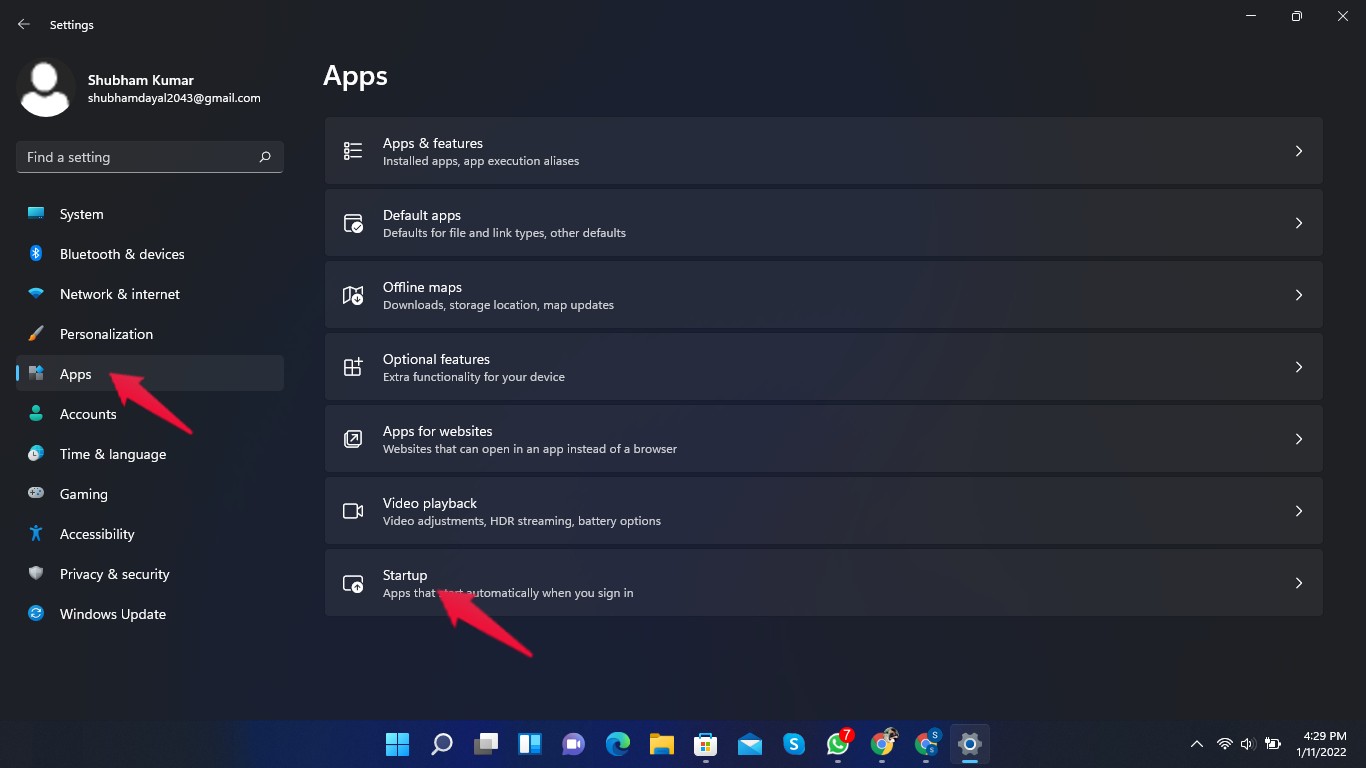Screen dimensions: 1366x768
Task: Expand Apps & features with its chevron
Action: [1298, 151]
